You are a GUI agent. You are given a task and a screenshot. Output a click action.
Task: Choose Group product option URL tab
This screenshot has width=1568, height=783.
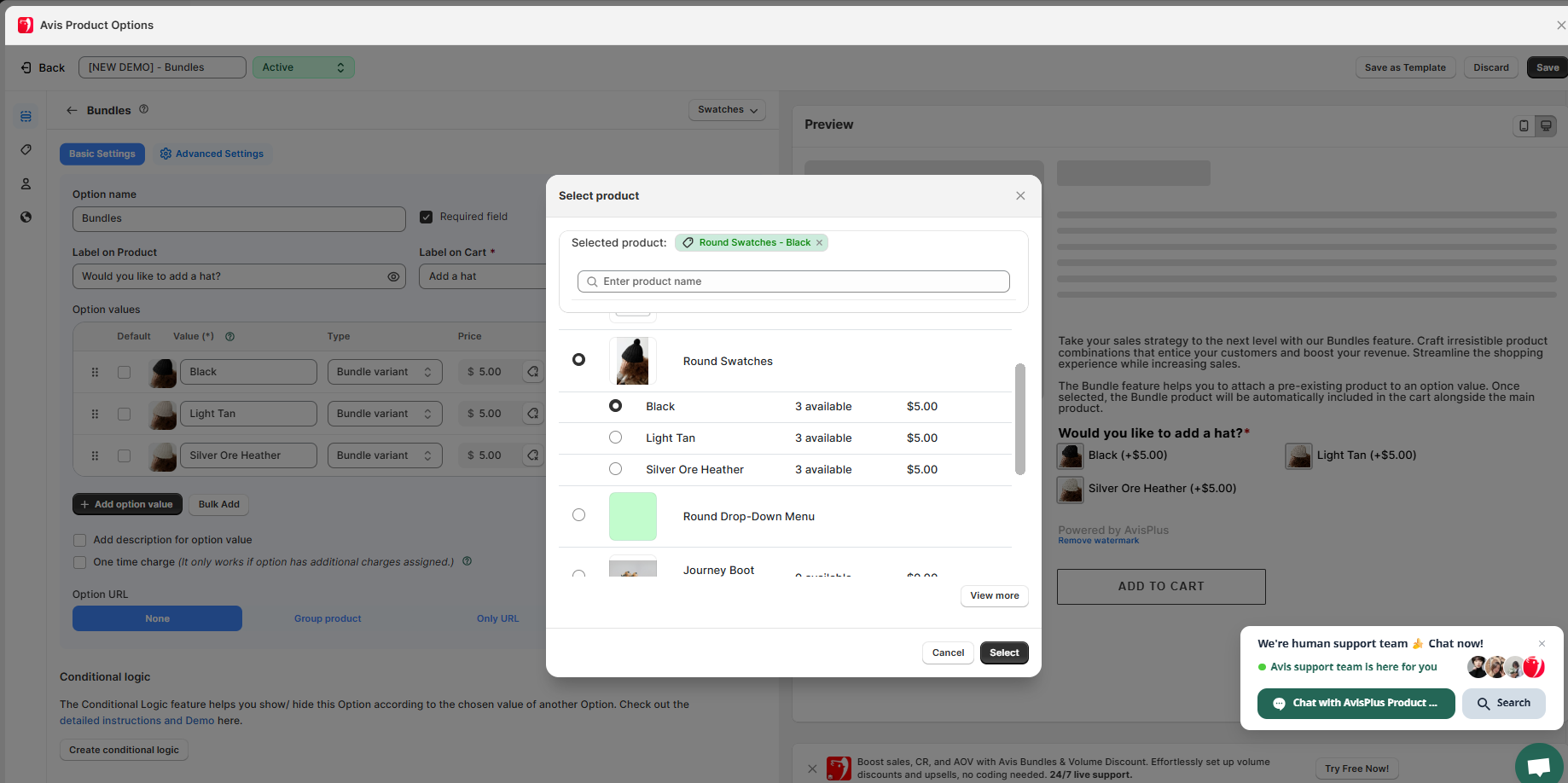[x=328, y=618]
